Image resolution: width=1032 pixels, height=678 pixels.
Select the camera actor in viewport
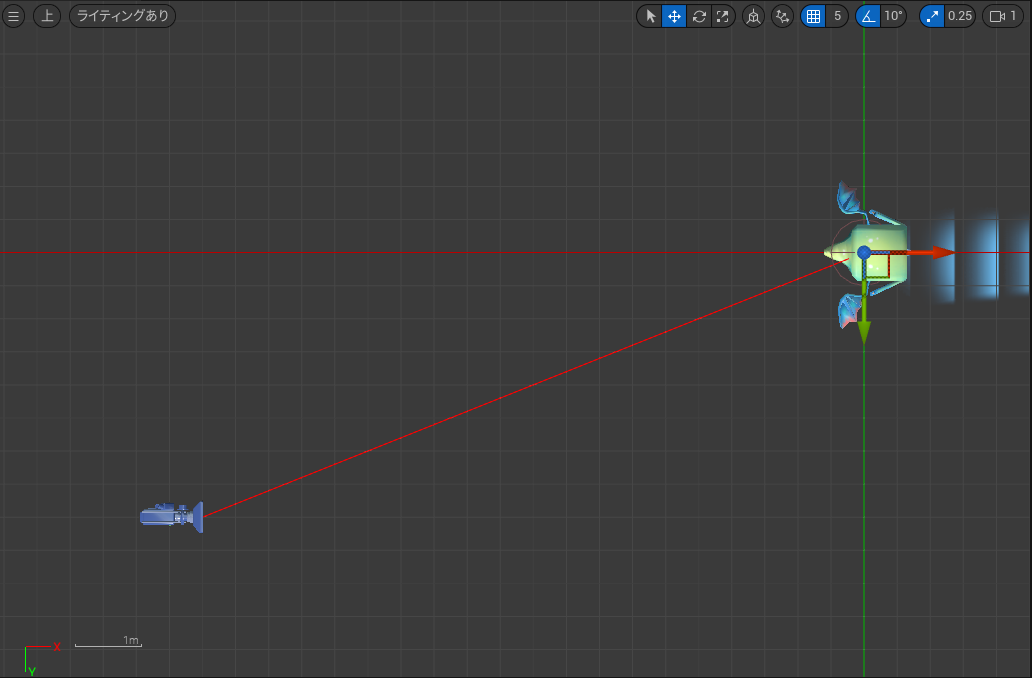[172, 516]
